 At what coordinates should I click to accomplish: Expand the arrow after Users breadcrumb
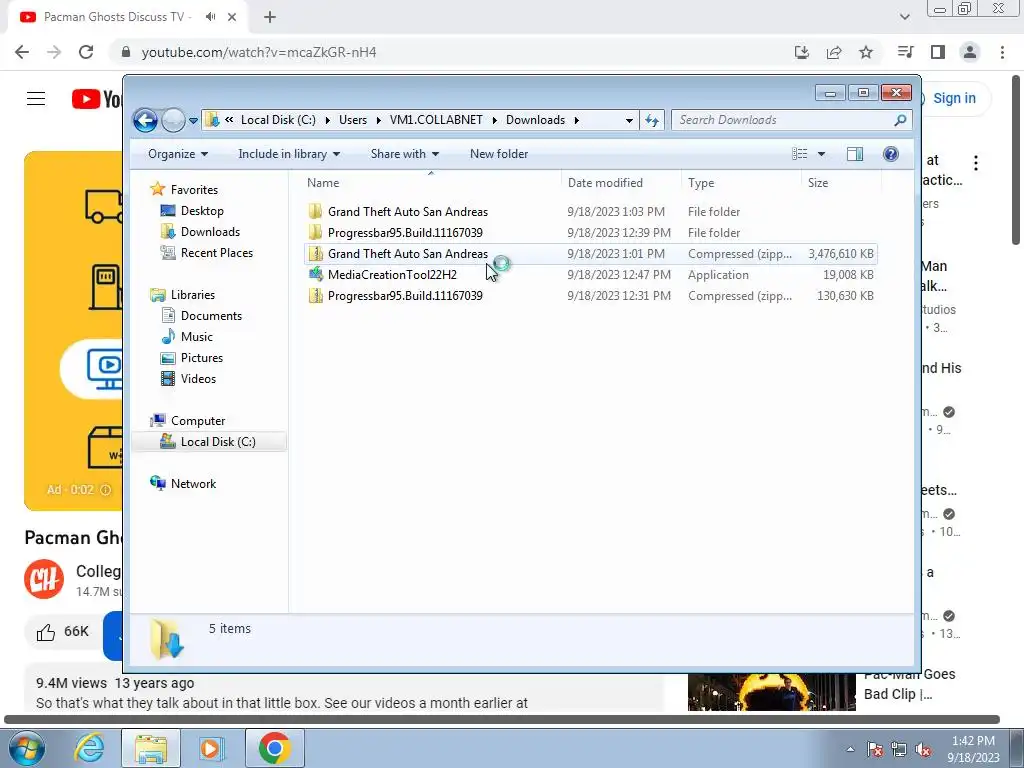[x=379, y=120]
